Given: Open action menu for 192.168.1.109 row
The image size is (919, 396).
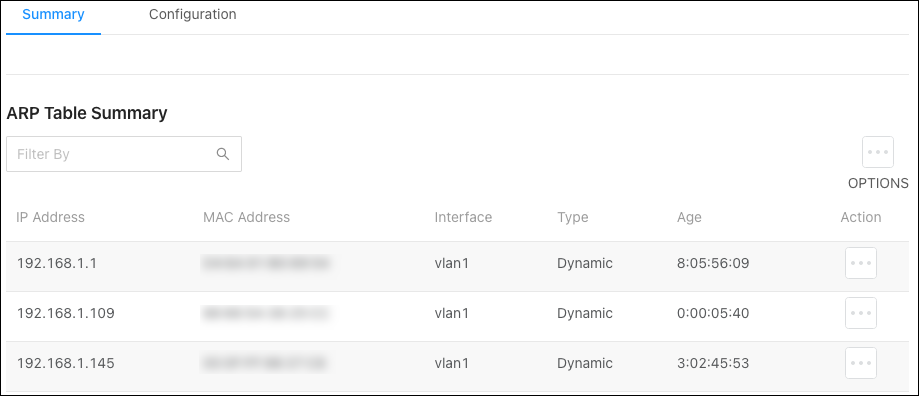Looking at the screenshot, I should [860, 313].
